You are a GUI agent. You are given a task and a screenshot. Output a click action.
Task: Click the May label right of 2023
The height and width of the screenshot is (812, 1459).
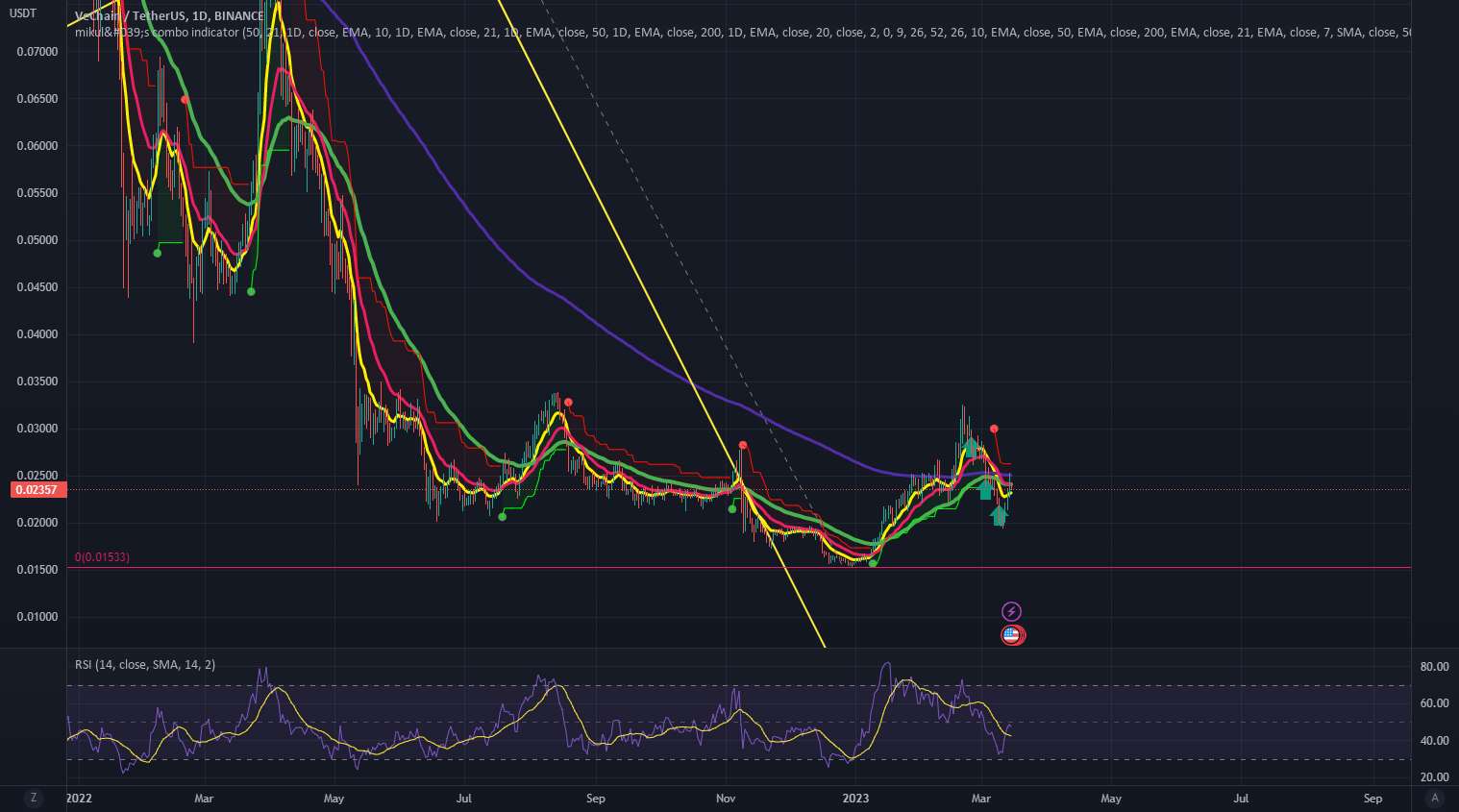pos(1111,799)
